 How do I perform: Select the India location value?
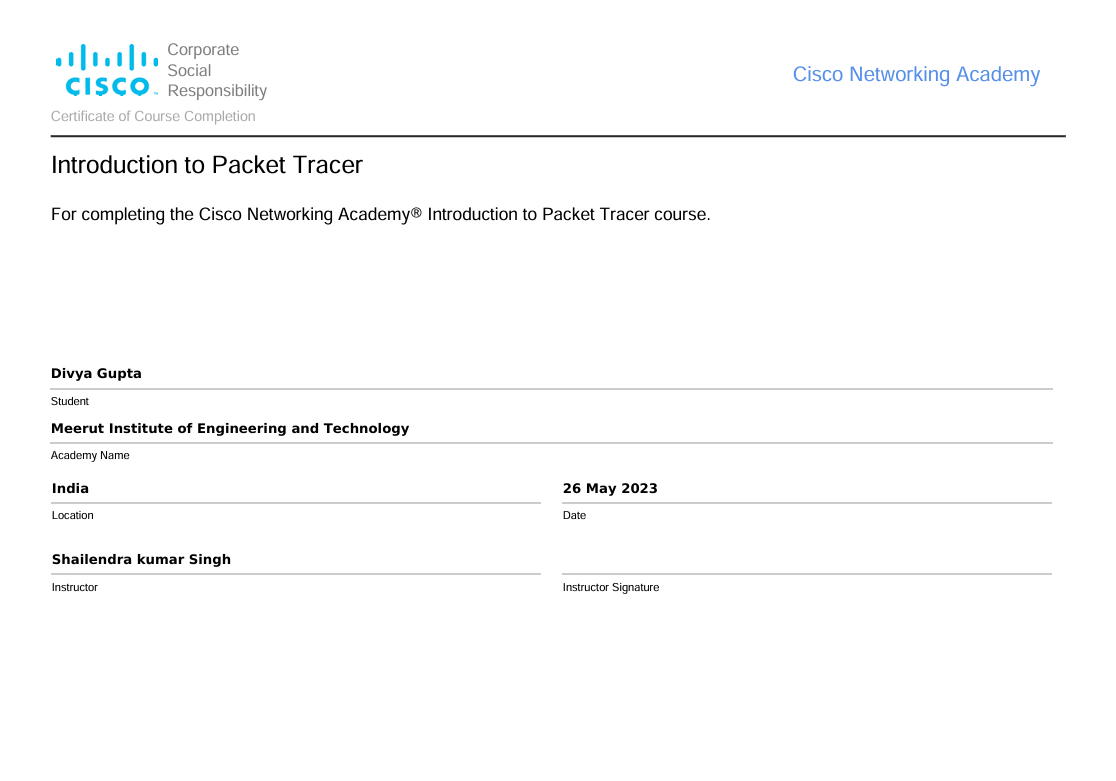(70, 488)
